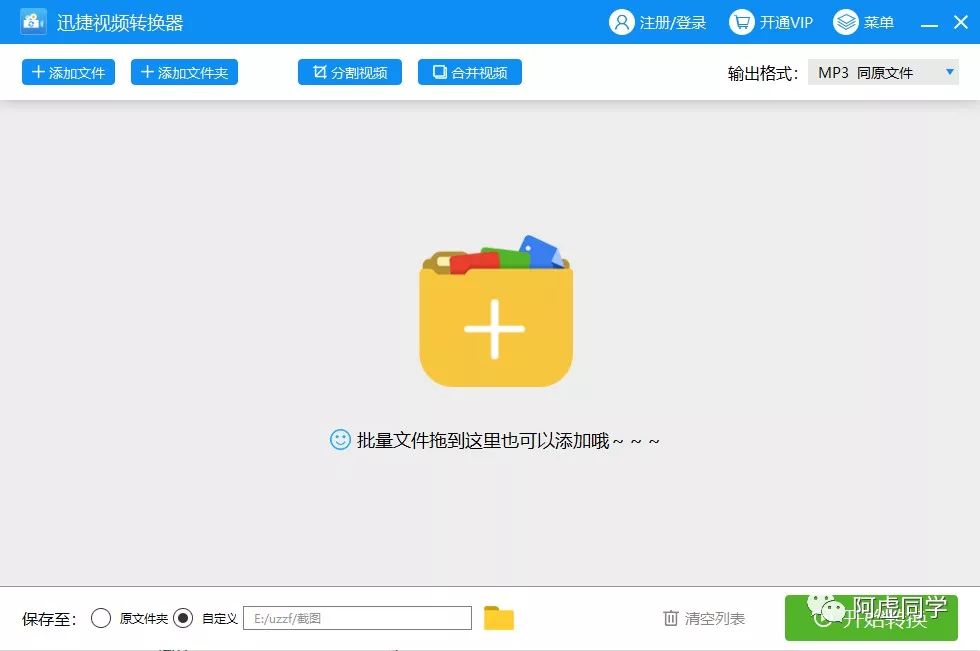Click the 开通VIP shopping cart icon
The width and height of the screenshot is (980, 651).
click(x=741, y=21)
